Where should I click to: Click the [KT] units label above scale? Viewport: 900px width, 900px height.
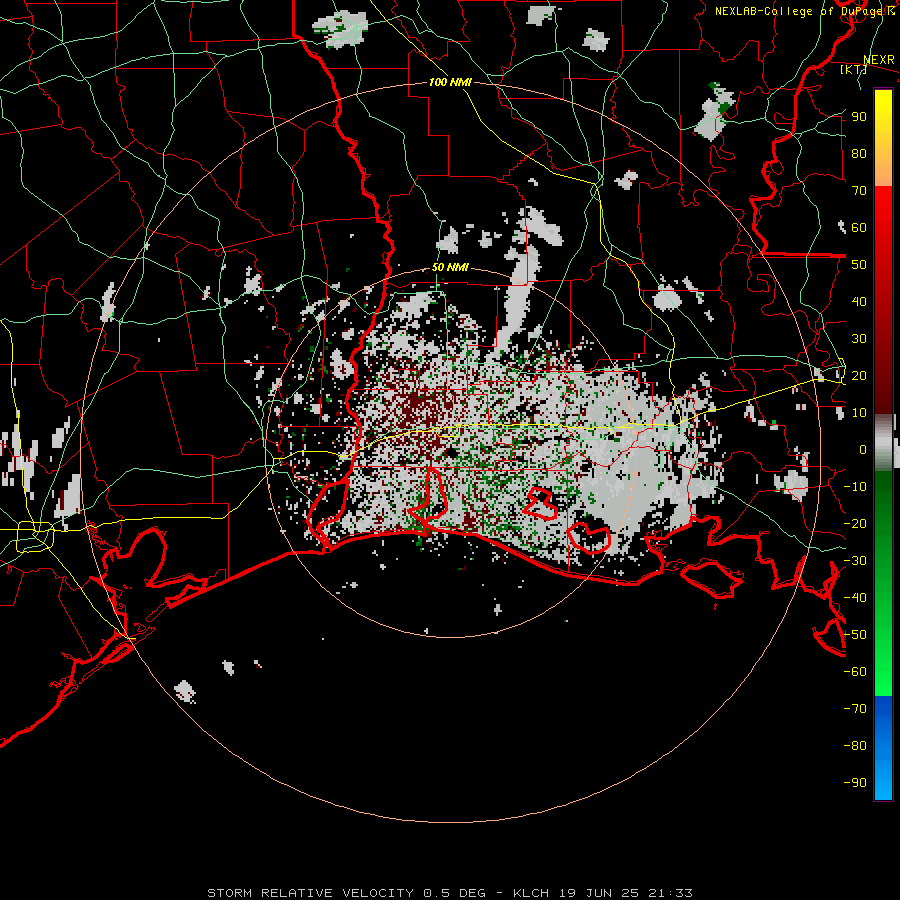pyautogui.click(x=853, y=69)
